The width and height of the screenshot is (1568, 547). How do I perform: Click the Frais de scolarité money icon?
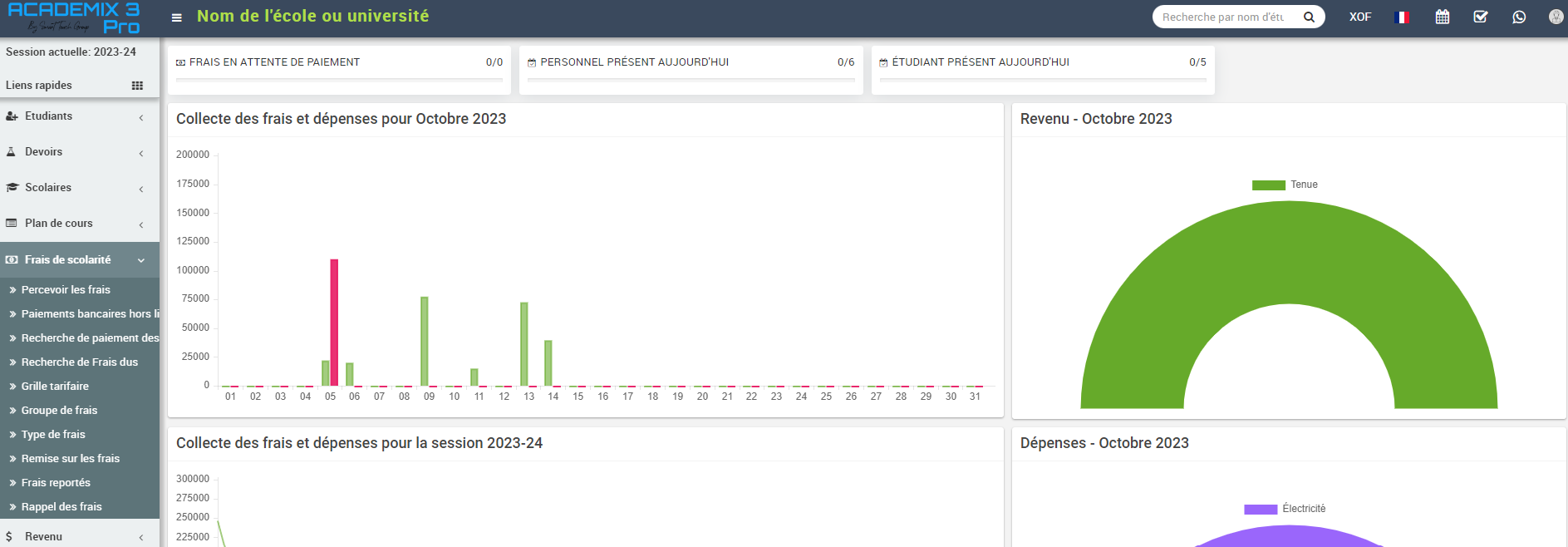(12, 260)
